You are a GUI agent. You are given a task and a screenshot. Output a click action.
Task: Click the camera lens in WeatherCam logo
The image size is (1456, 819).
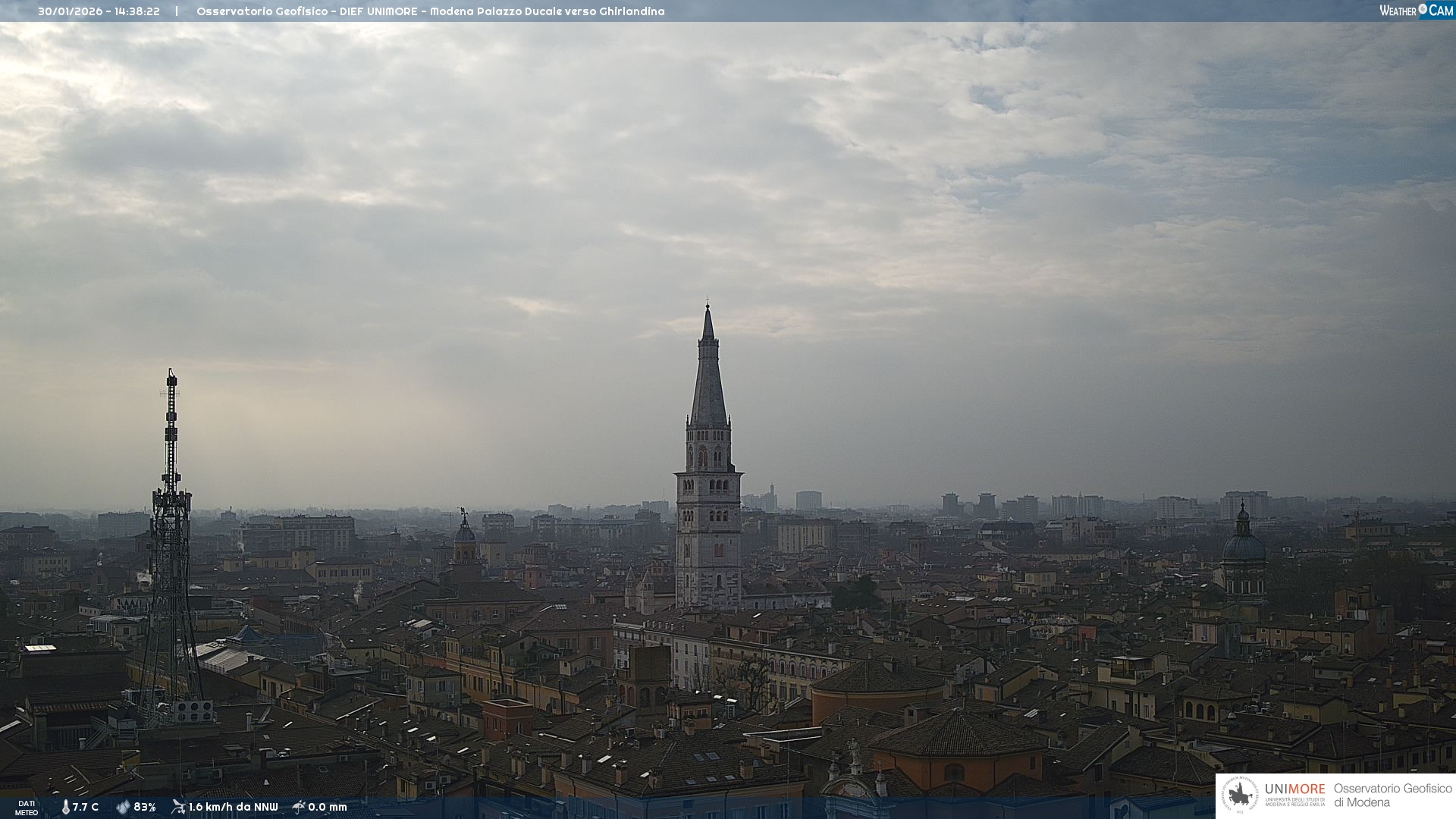(1423, 9)
